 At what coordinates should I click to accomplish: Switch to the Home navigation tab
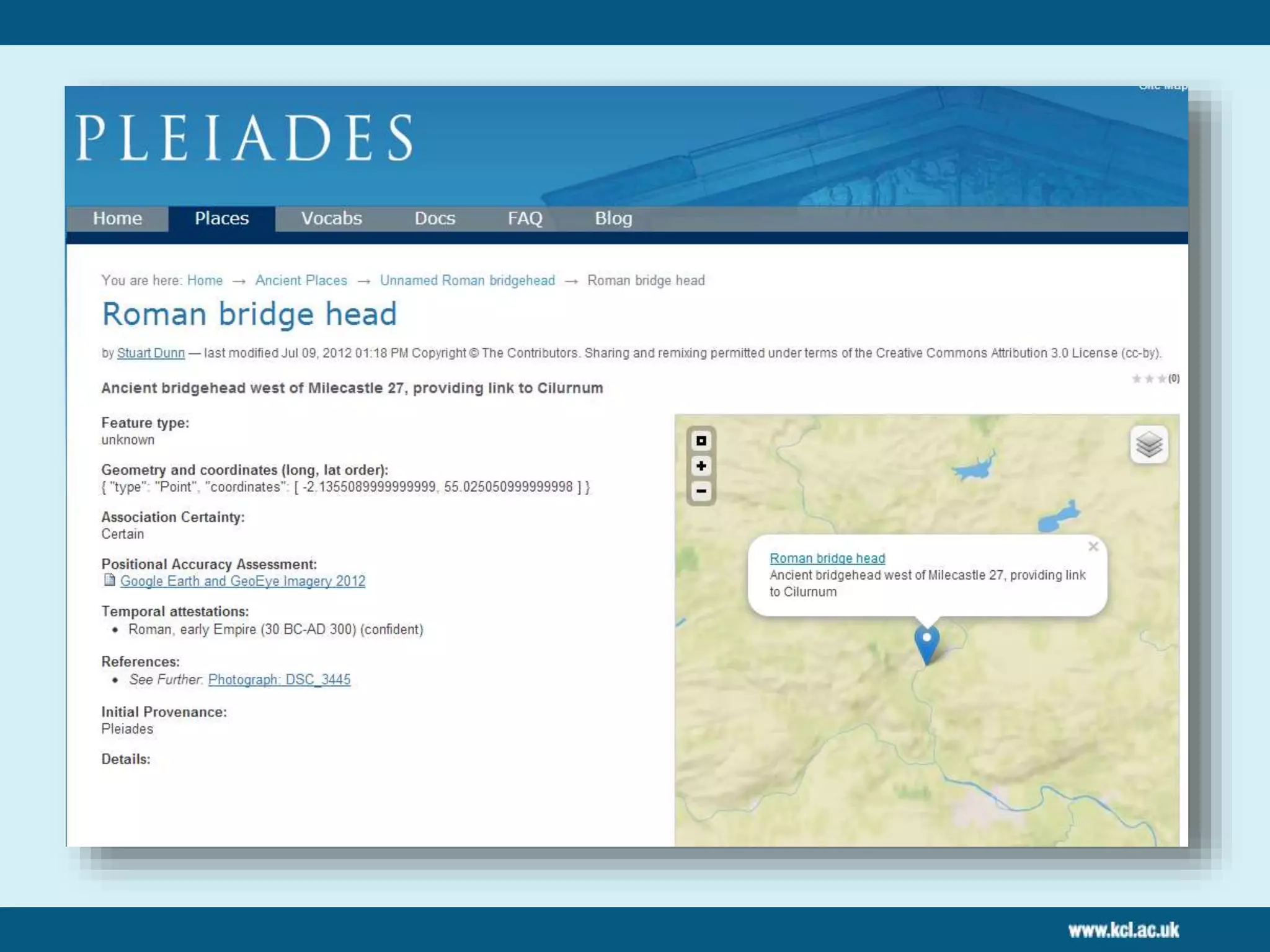[117, 218]
